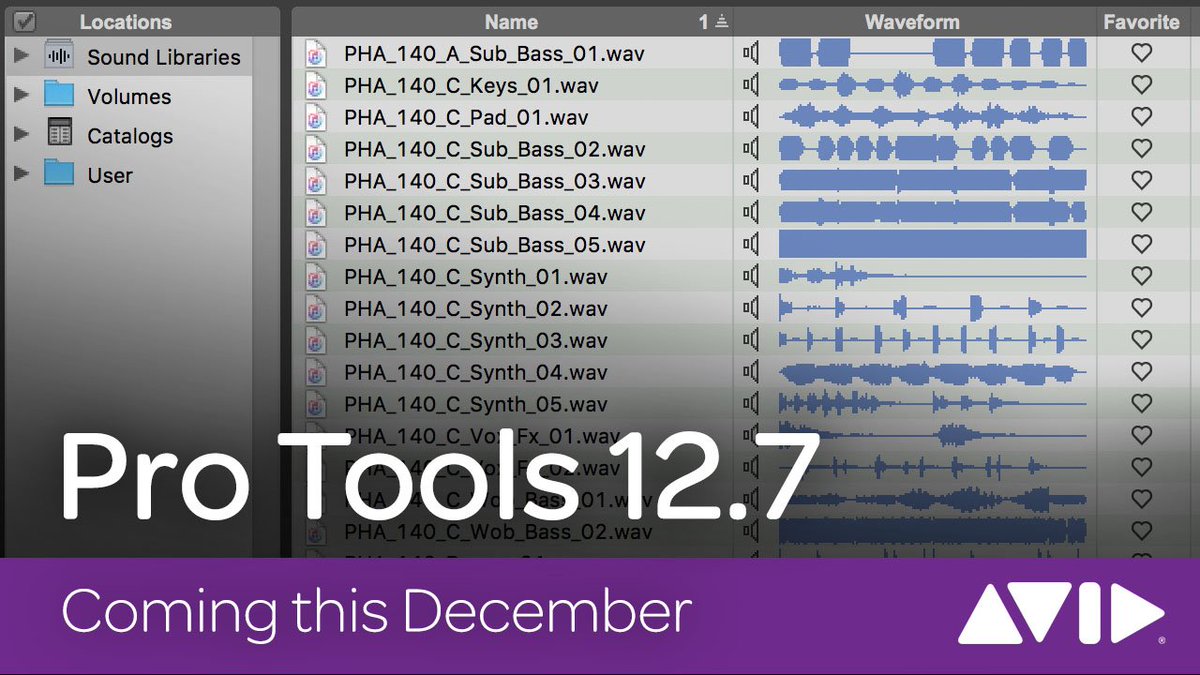Click the Favorite column header
Image resolution: width=1200 pixels, height=675 pixels.
pos(1141,21)
